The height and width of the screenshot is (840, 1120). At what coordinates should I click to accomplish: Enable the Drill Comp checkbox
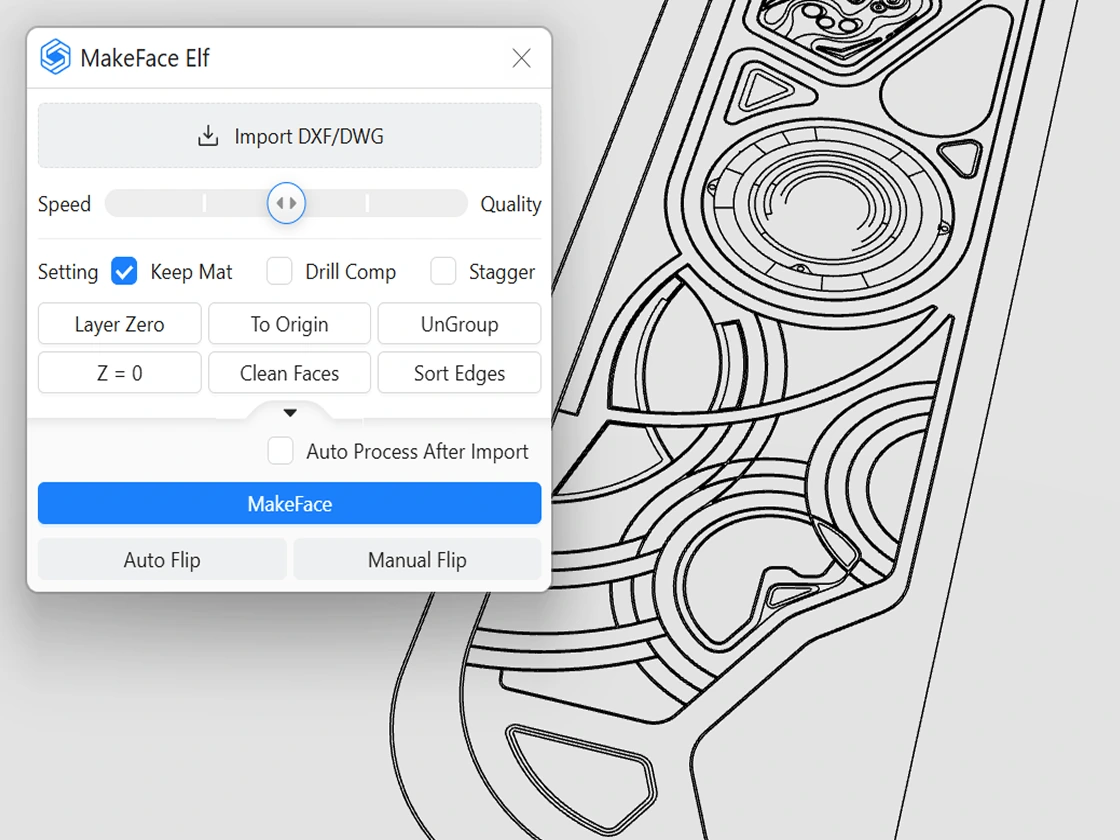tap(280, 271)
